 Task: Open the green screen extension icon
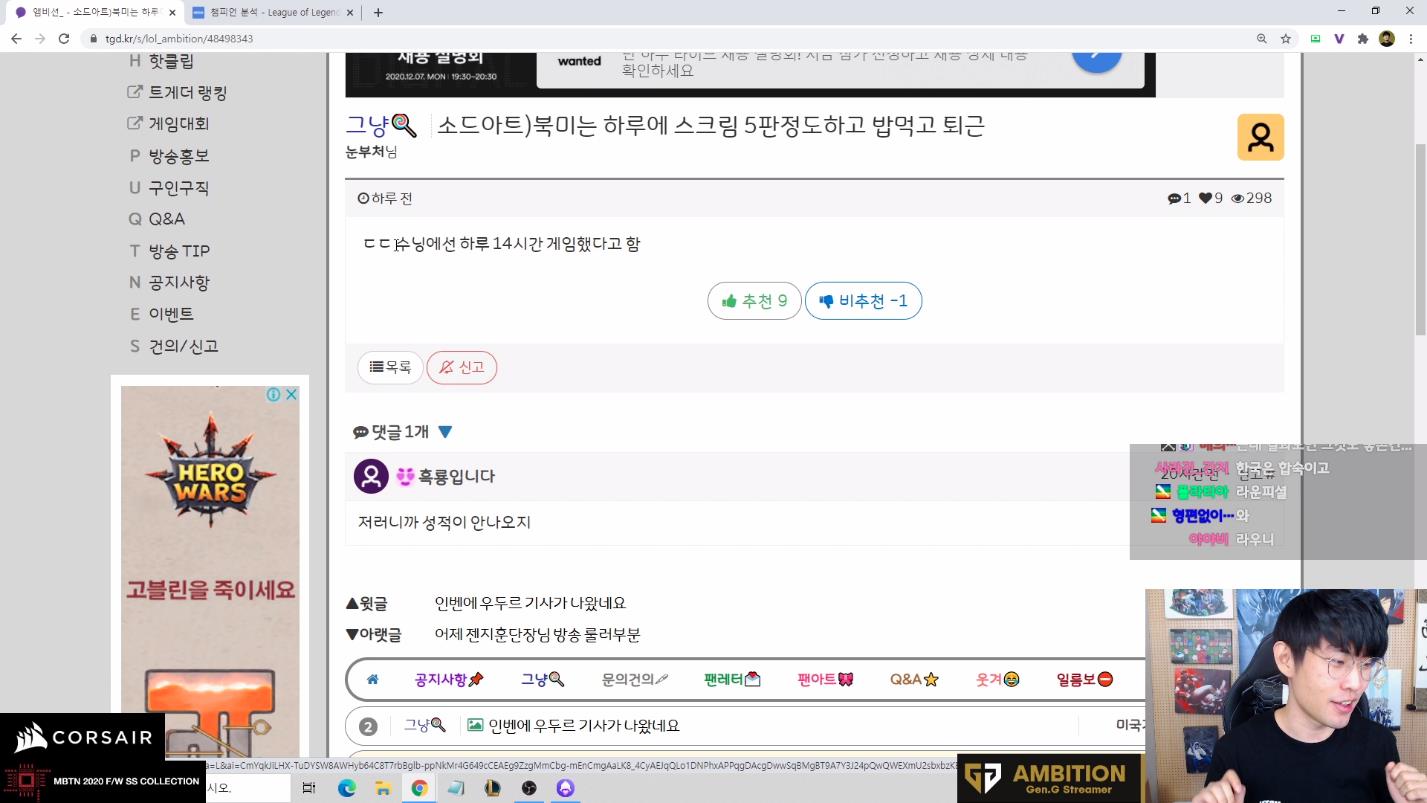(x=1315, y=38)
